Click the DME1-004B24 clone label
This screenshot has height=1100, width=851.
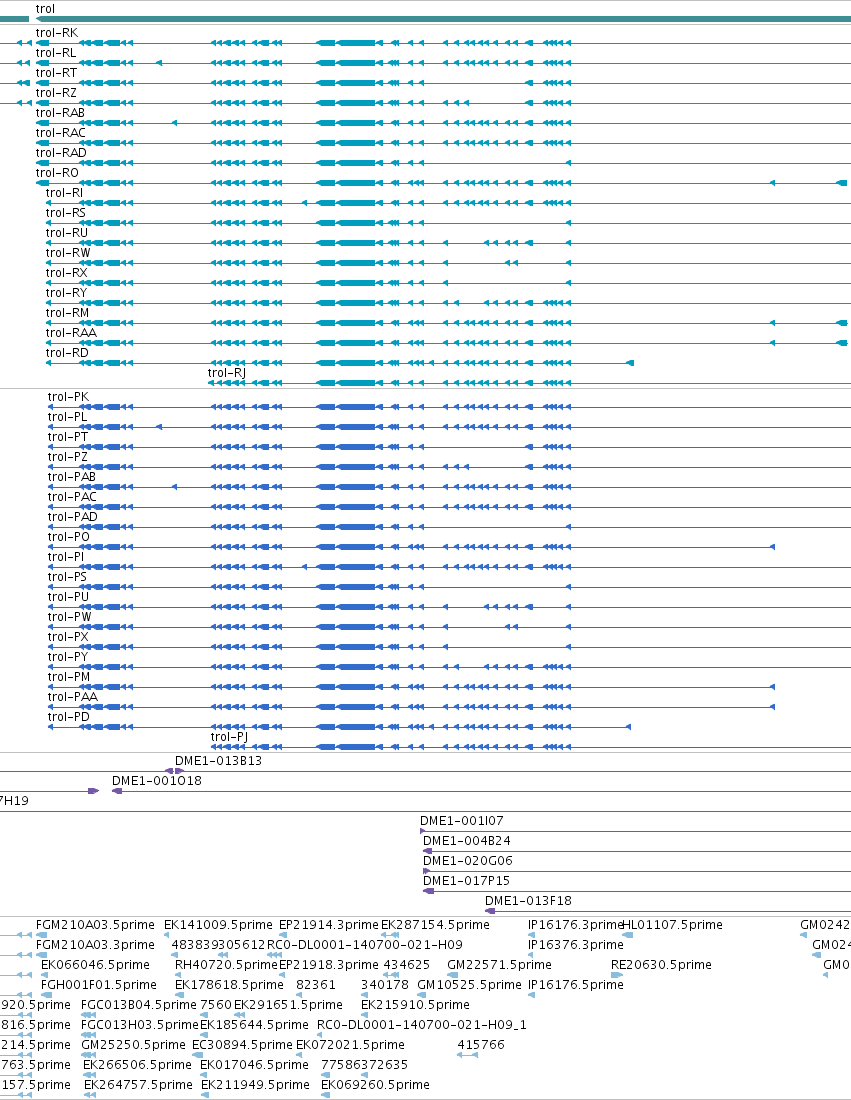(x=467, y=840)
